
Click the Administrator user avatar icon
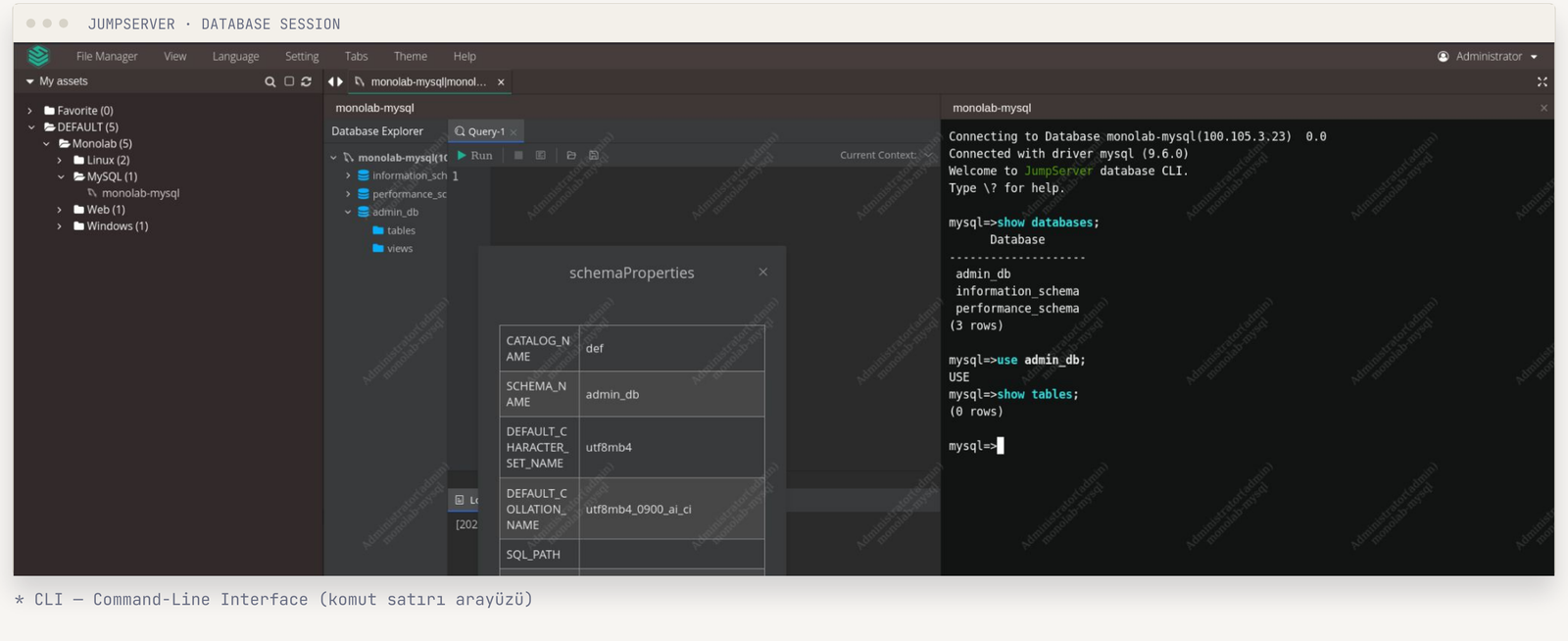click(1443, 56)
